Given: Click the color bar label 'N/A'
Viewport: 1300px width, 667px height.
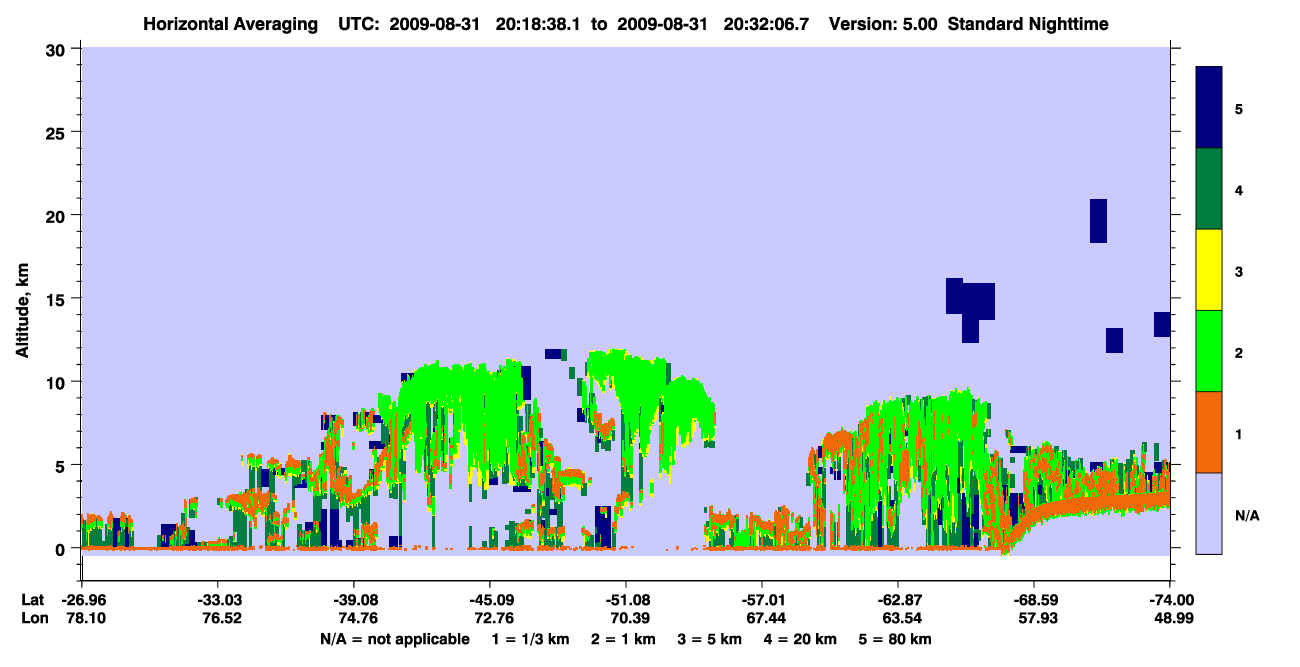Looking at the screenshot, I should point(1246,516).
